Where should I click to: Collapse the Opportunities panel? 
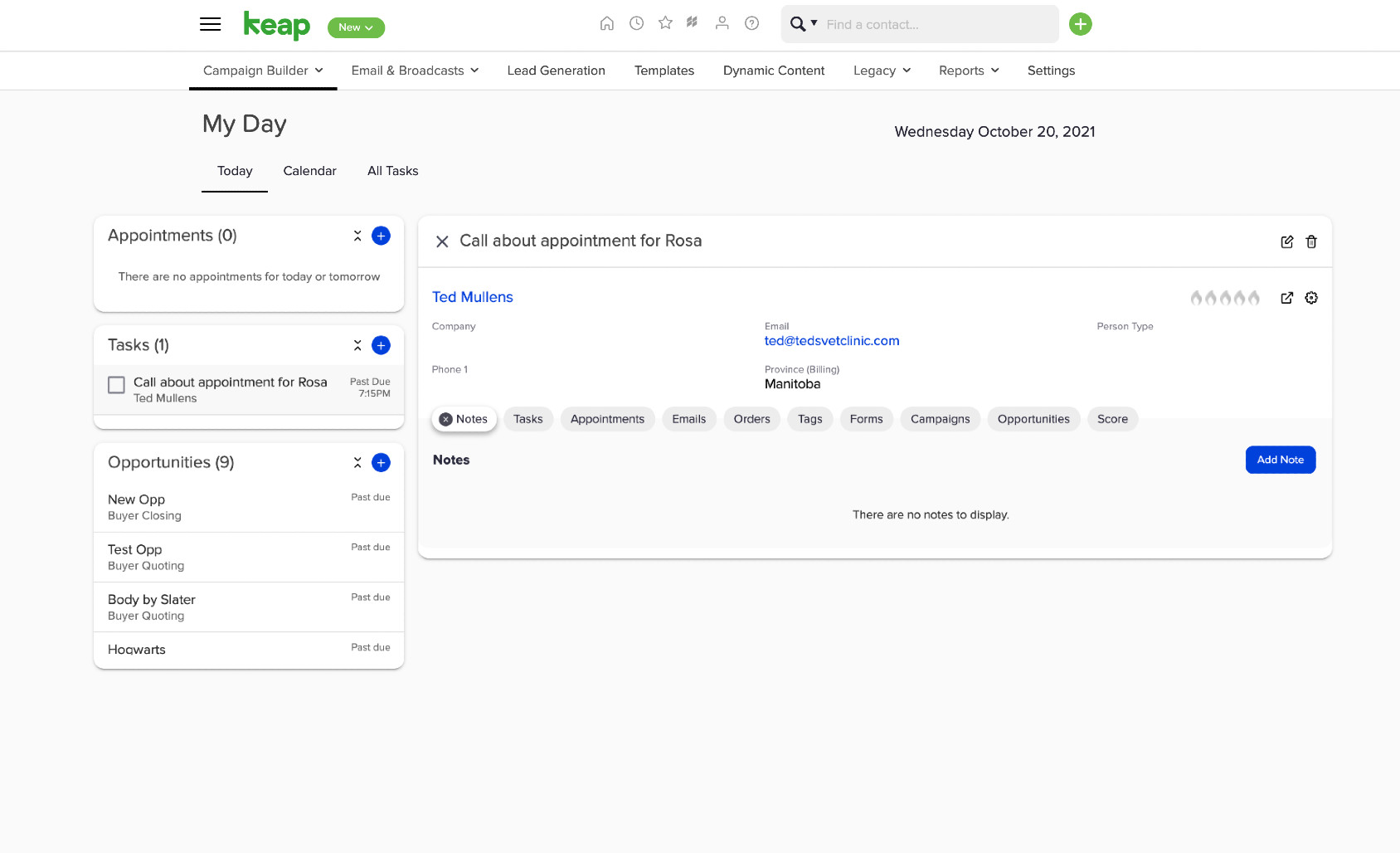tap(357, 462)
